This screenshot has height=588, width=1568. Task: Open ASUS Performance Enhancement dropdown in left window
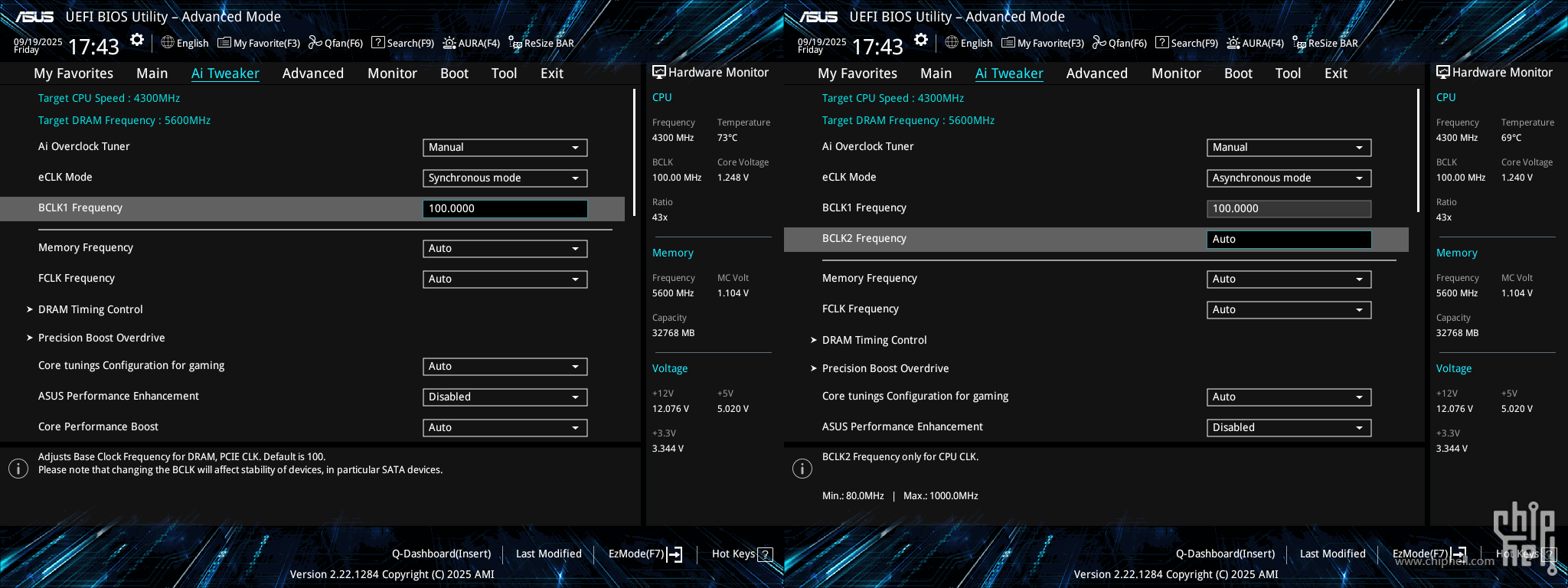click(505, 397)
